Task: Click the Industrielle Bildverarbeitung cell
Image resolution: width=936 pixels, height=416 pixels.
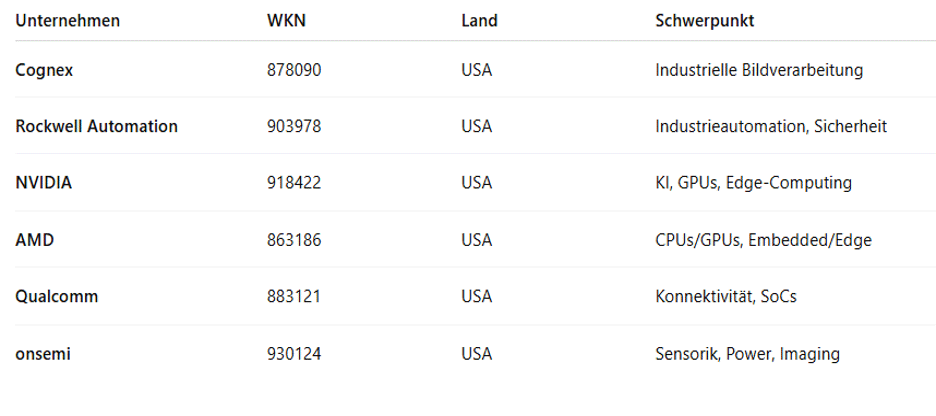Action: [x=759, y=70]
